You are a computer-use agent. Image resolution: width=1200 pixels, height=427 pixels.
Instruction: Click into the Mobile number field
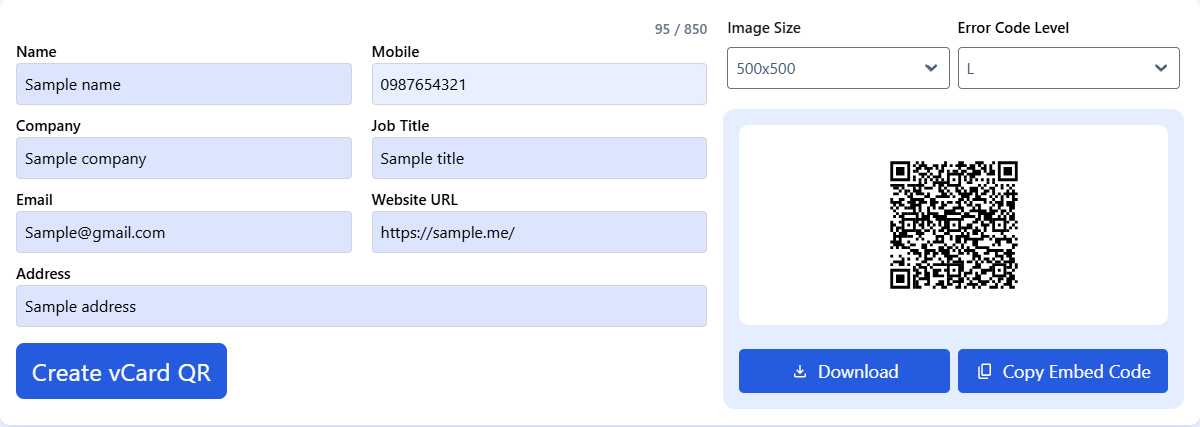tap(539, 85)
